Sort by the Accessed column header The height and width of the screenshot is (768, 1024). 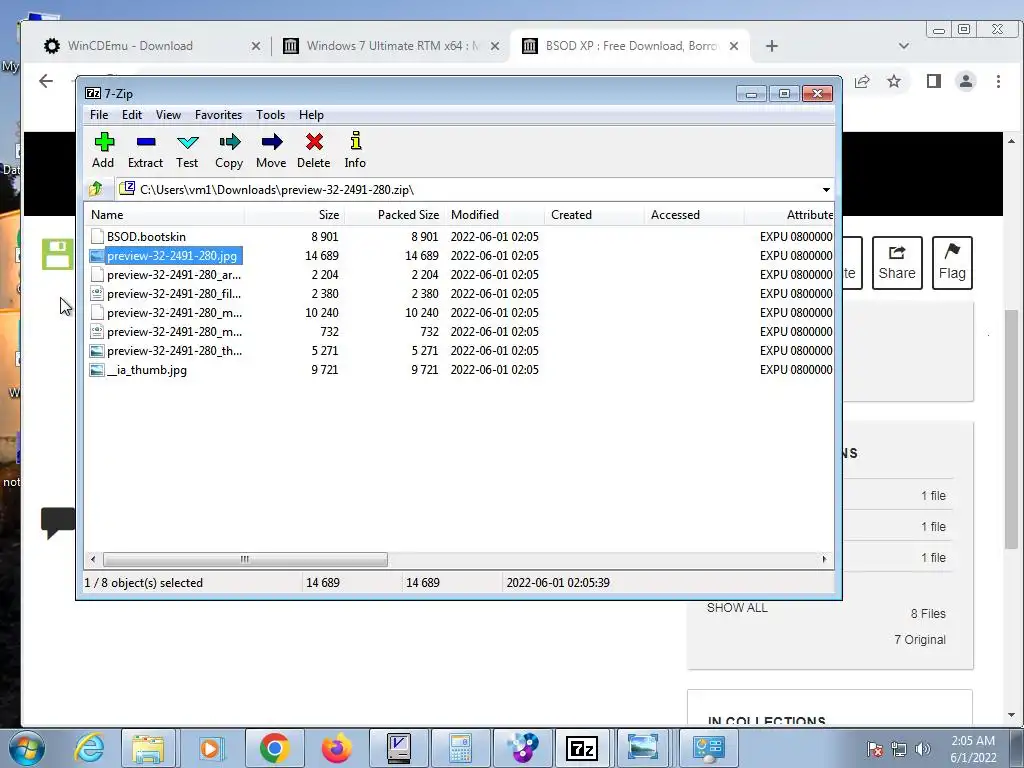pyautogui.click(x=694, y=215)
